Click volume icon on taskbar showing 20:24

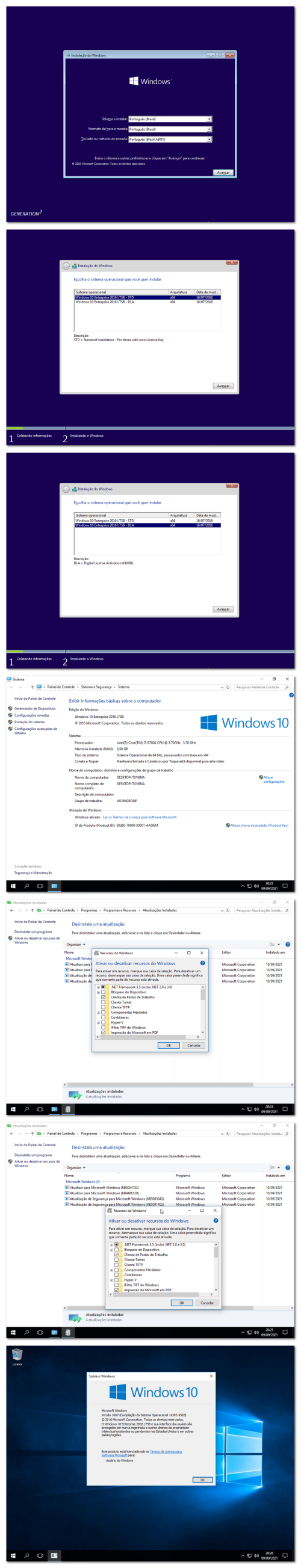(x=256, y=1109)
